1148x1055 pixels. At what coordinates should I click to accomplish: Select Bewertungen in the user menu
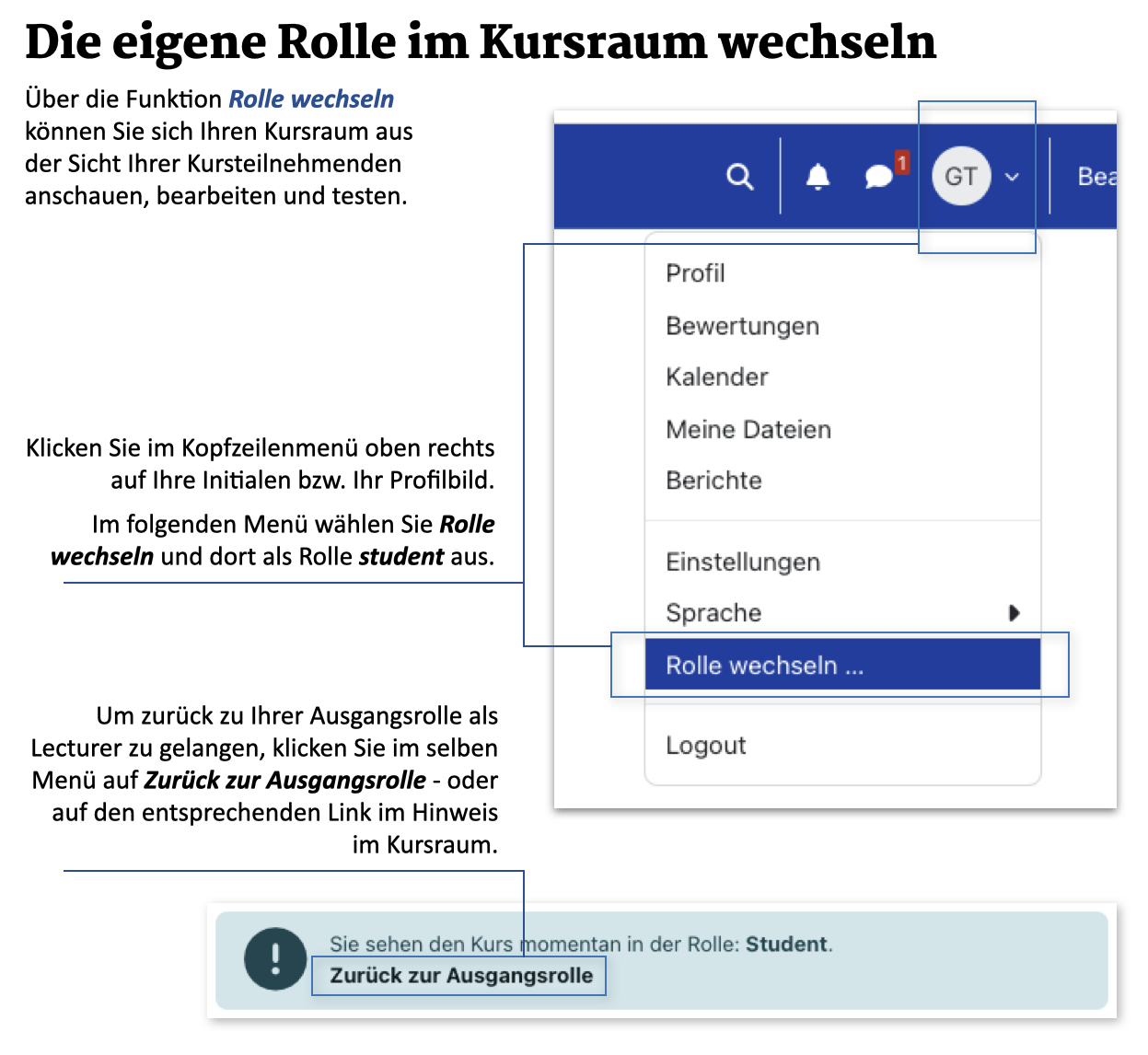[x=742, y=326]
